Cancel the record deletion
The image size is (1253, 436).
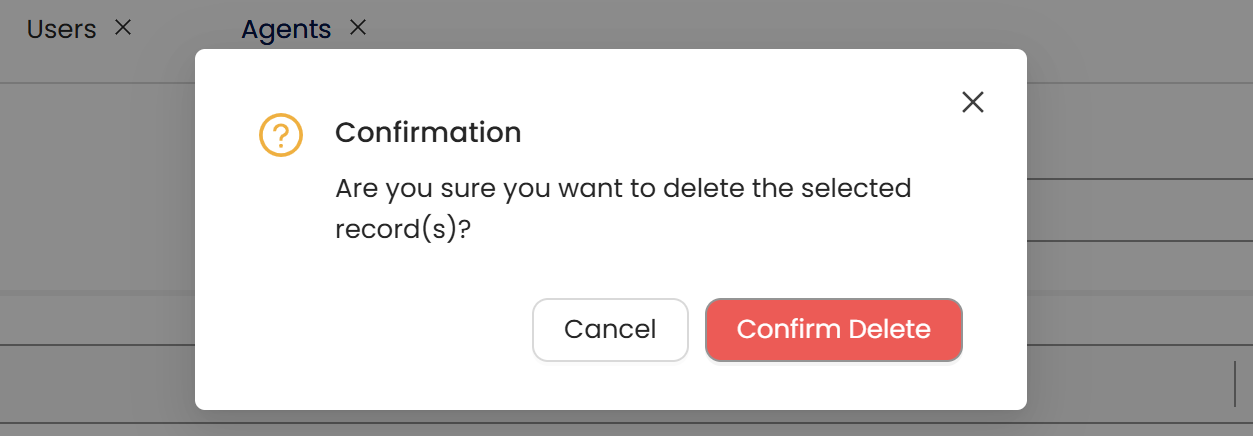click(x=610, y=329)
